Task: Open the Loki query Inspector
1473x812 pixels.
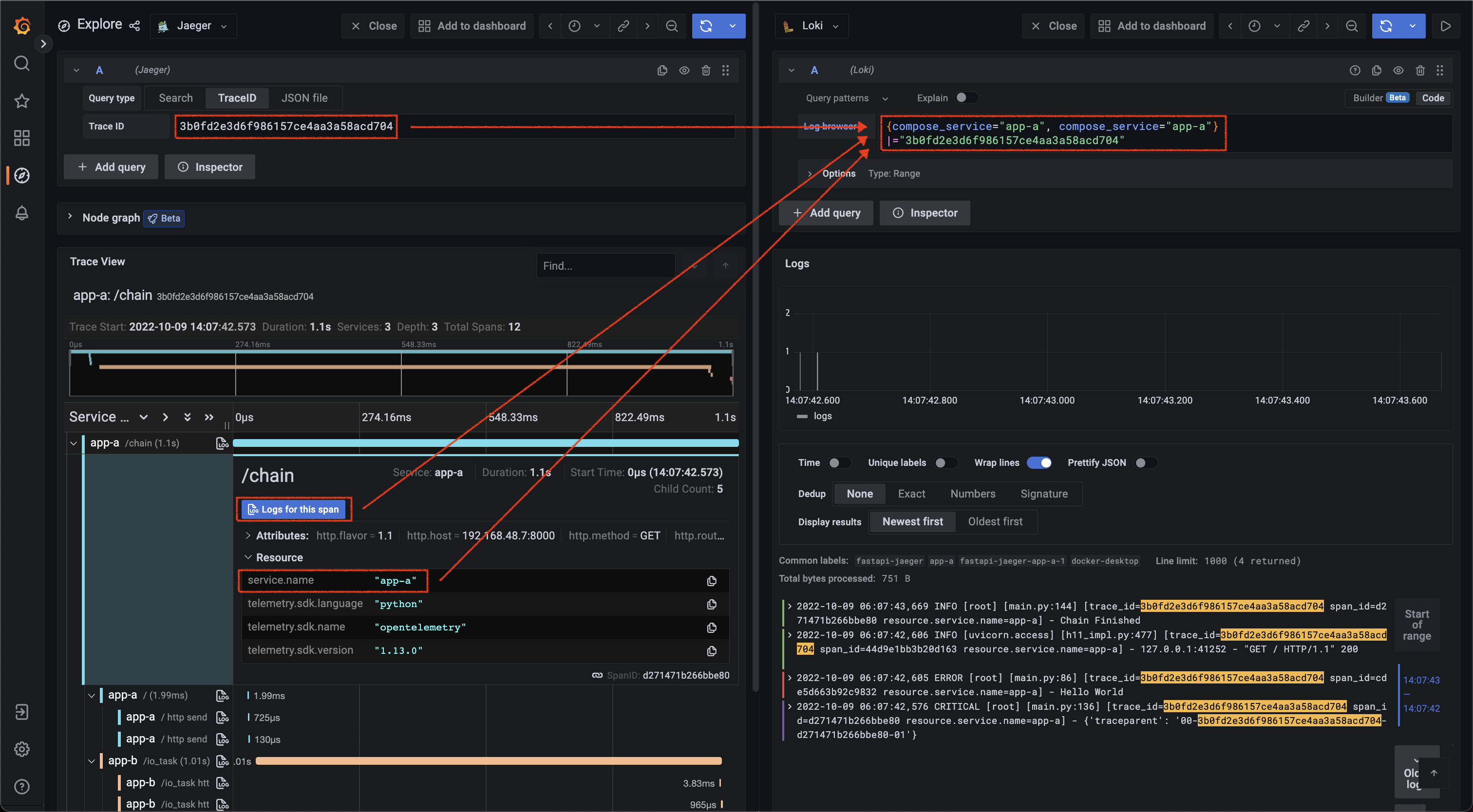Action: [925, 213]
